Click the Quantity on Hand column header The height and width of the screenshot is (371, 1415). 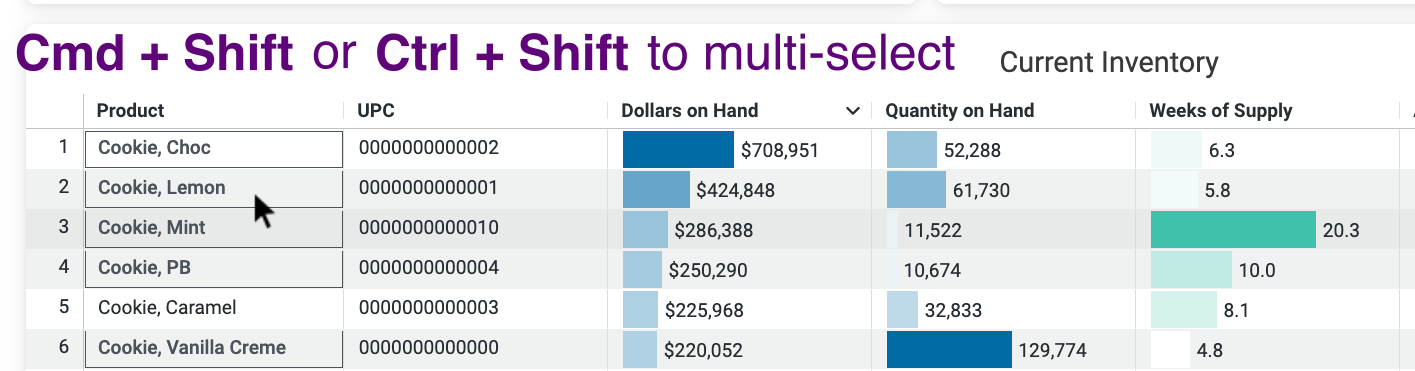pos(960,111)
